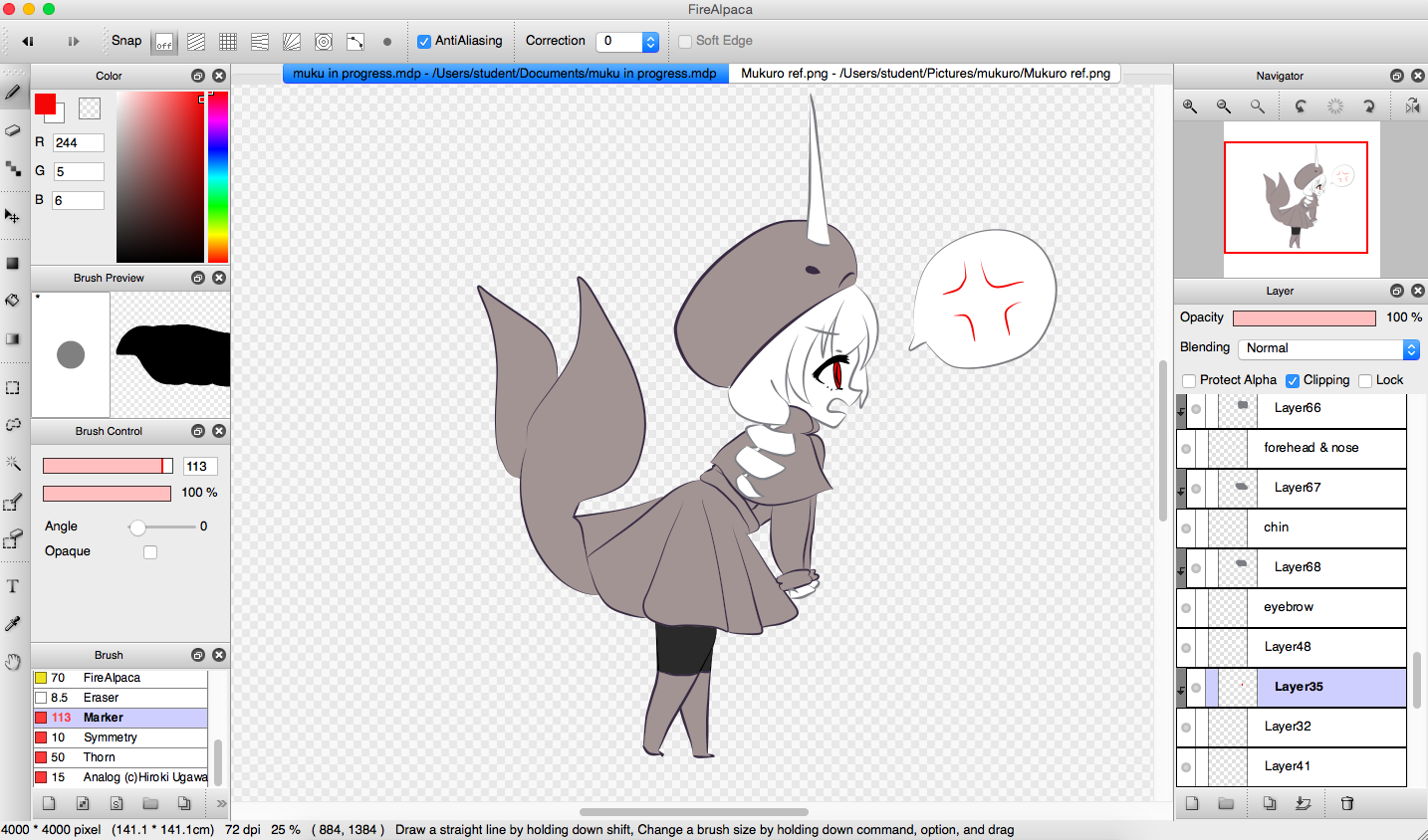Check the Opaque checkbox in Brush Control
The width and height of the screenshot is (1428, 840).
point(150,552)
